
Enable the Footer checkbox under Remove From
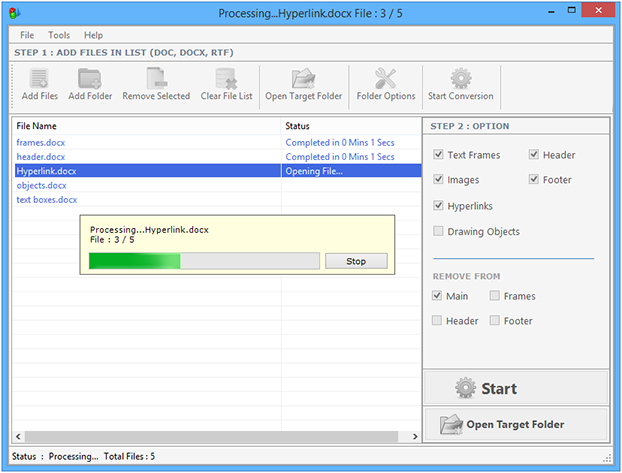[x=494, y=320]
